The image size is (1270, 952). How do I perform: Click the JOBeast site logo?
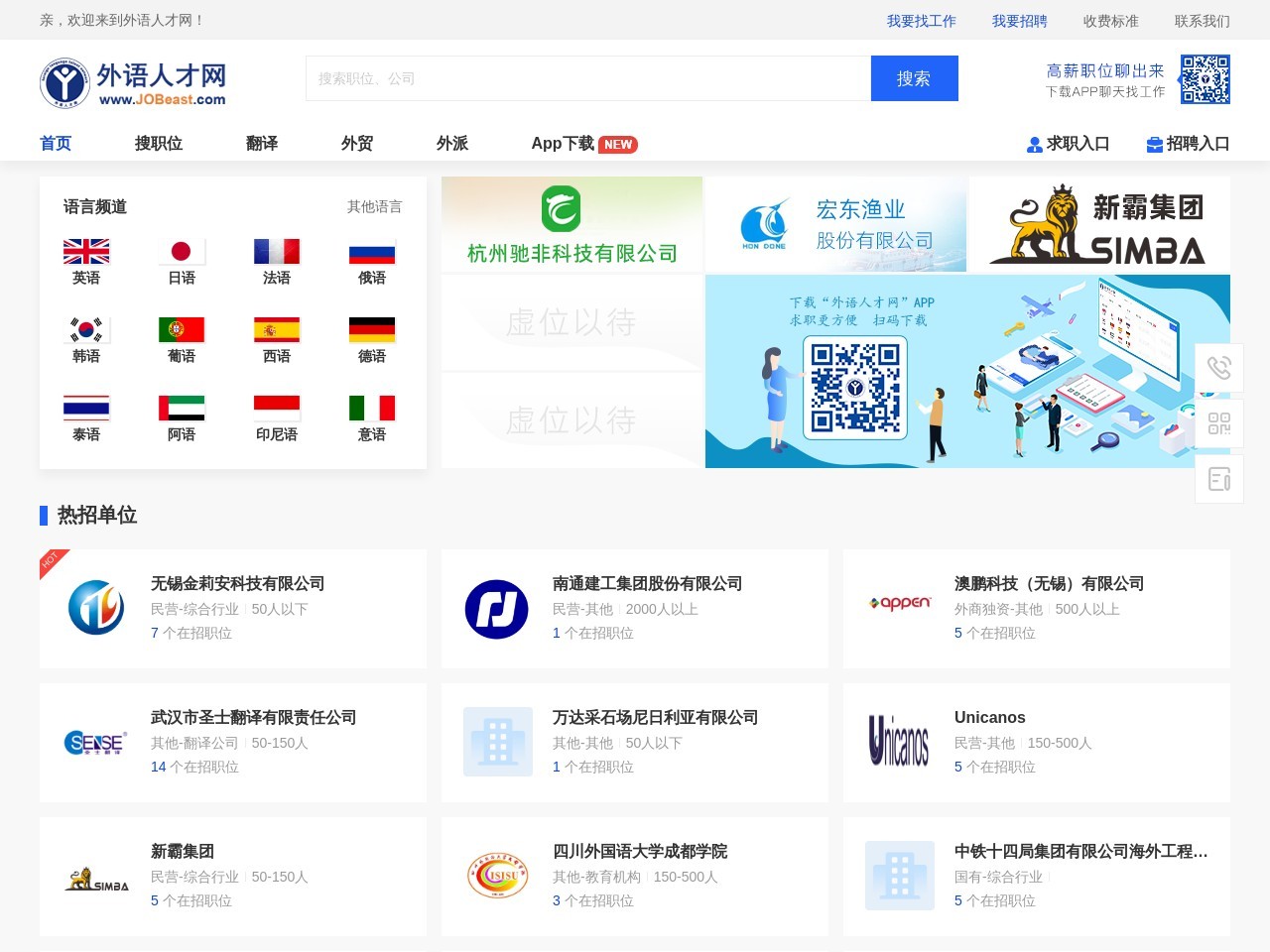click(134, 81)
